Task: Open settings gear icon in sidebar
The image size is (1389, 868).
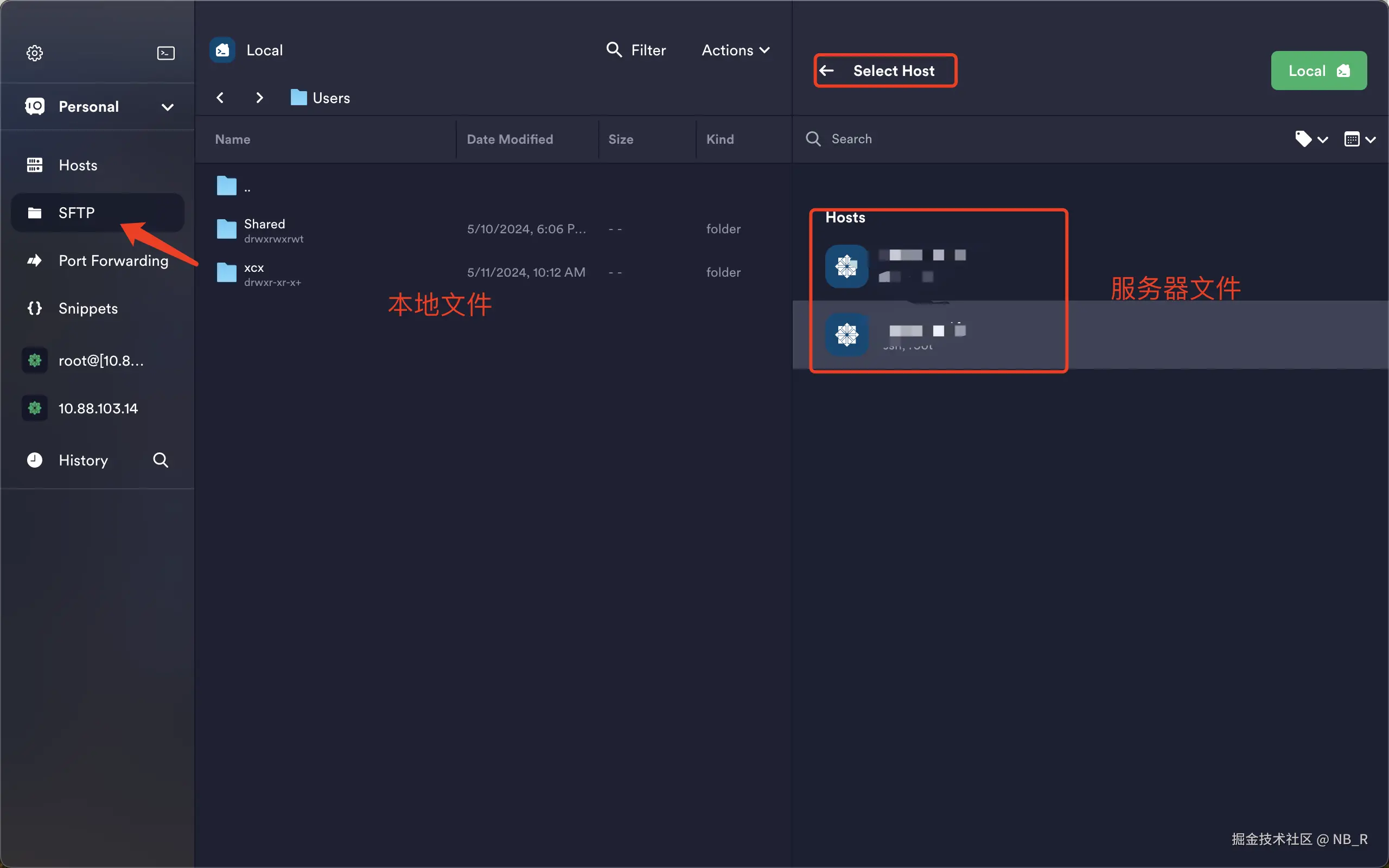Action: (34, 53)
